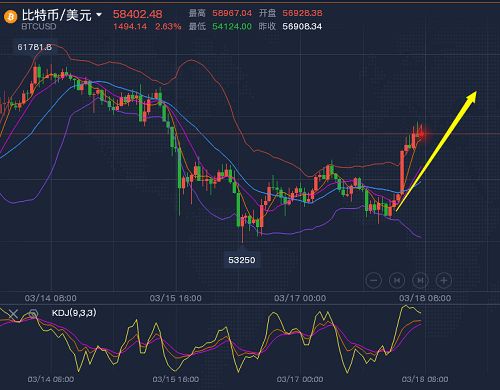Click the KDJ(9,3,3) indicator label
The image size is (500, 390).
click(74, 313)
